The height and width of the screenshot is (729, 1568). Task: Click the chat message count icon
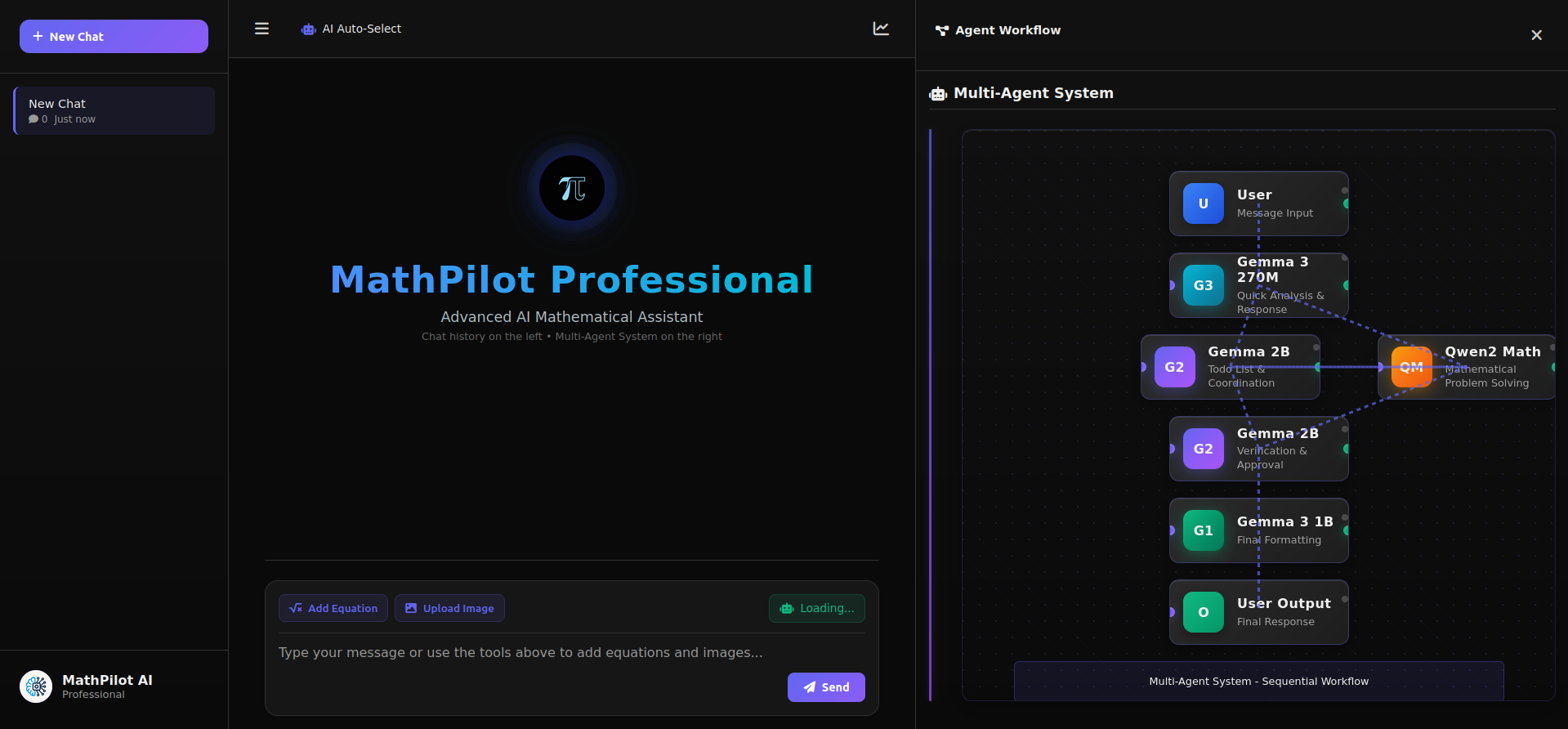pyautogui.click(x=34, y=119)
